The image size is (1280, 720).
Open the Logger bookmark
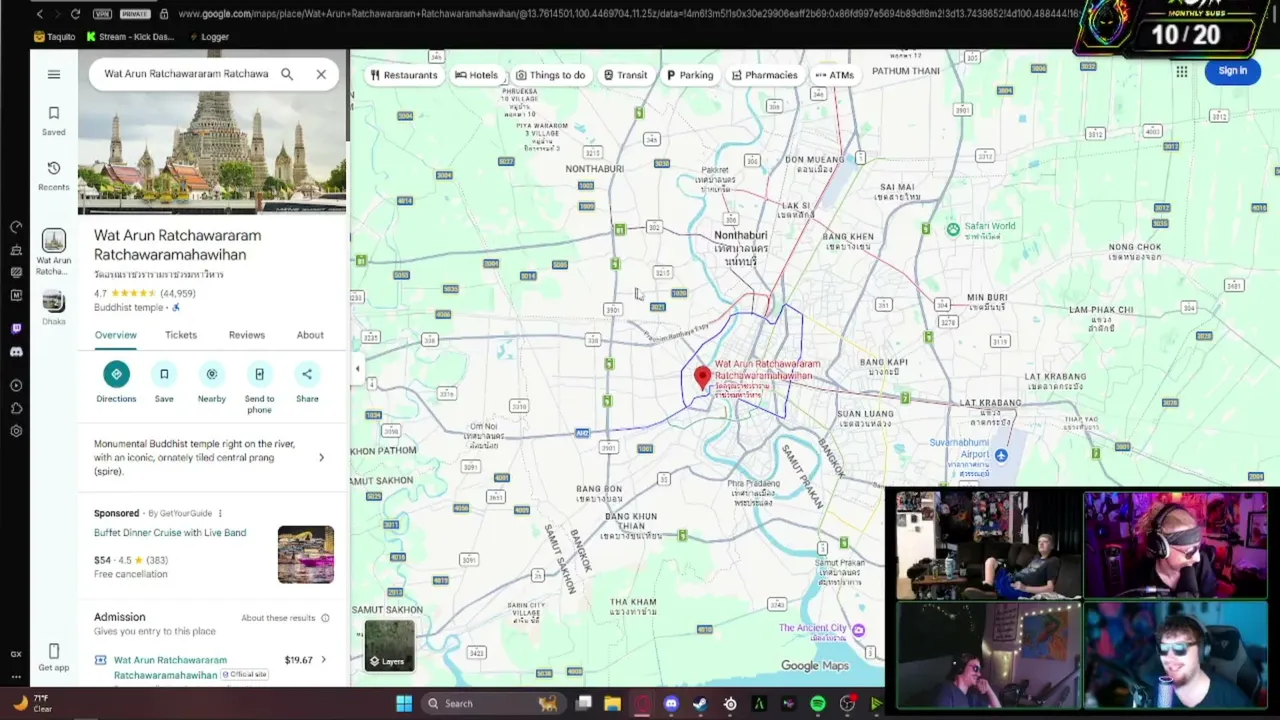pyautogui.click(x=207, y=37)
